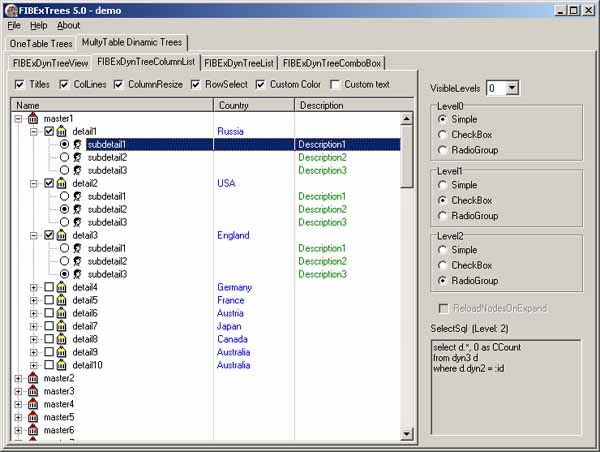Click person icon of subdetail3 under detail1
This screenshot has height=452, width=600.
[x=78, y=171]
